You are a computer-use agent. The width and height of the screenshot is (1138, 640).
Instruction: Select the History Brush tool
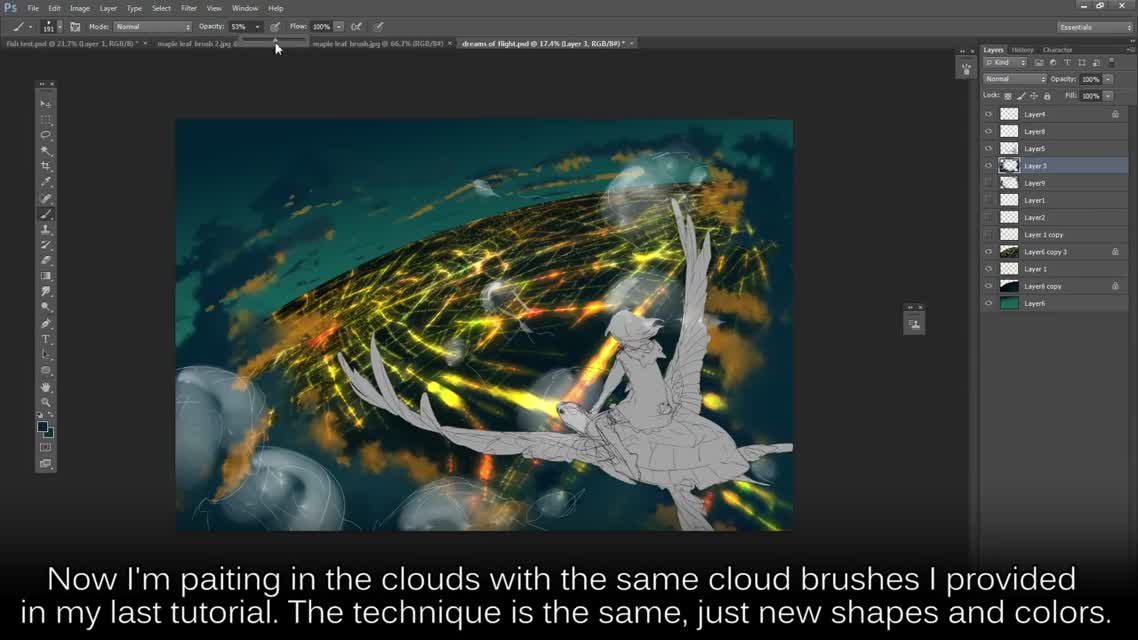pyautogui.click(x=46, y=245)
